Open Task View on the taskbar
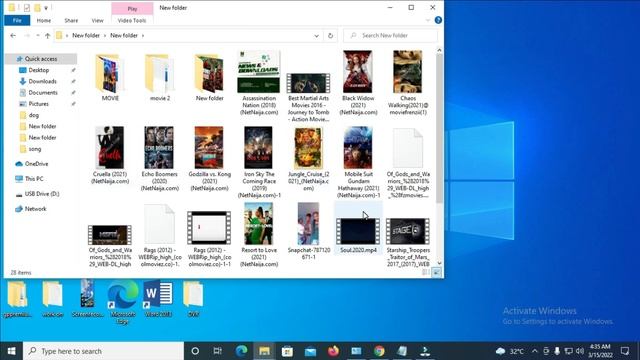The height and width of the screenshot is (360, 640). (218, 351)
